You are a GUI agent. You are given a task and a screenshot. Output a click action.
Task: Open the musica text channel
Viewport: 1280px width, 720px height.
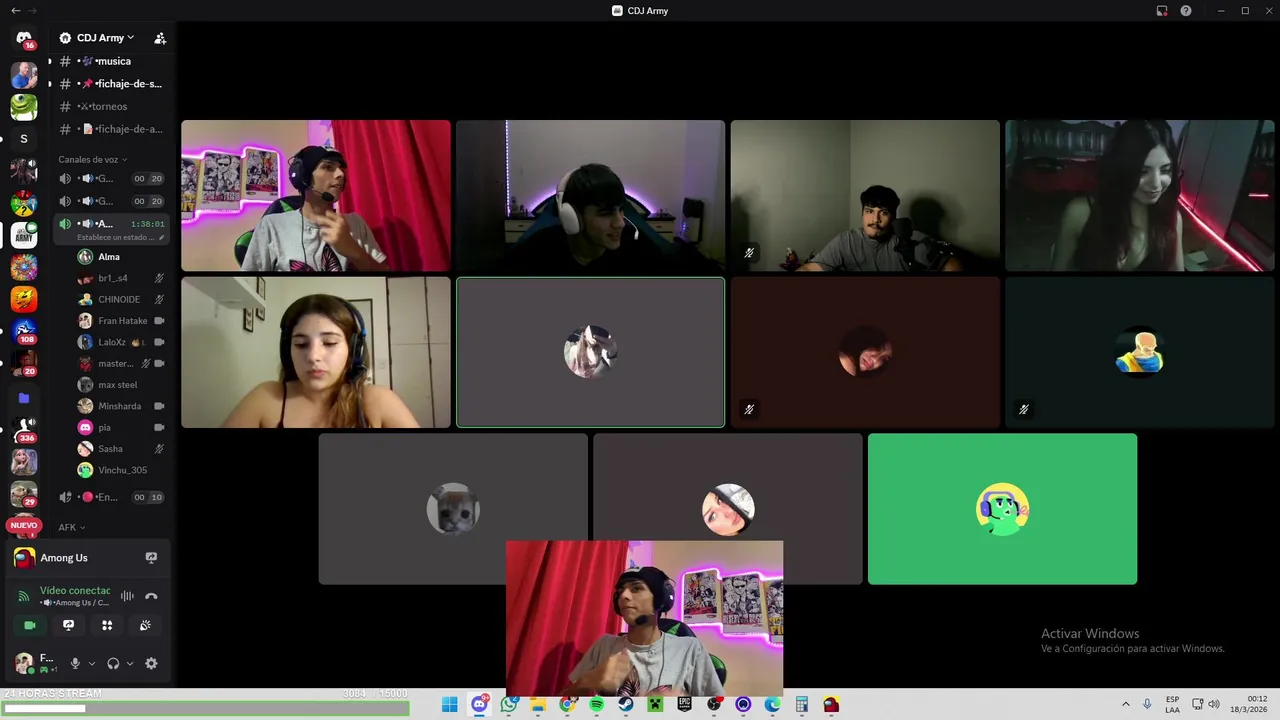tap(110, 61)
